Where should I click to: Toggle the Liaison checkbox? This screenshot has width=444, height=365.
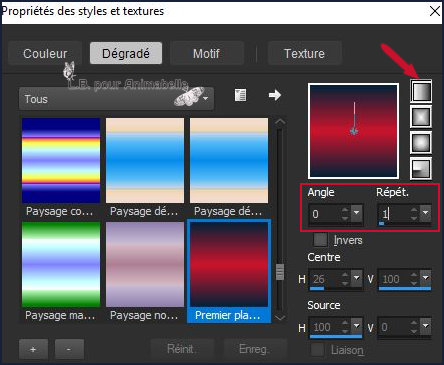click(317, 350)
